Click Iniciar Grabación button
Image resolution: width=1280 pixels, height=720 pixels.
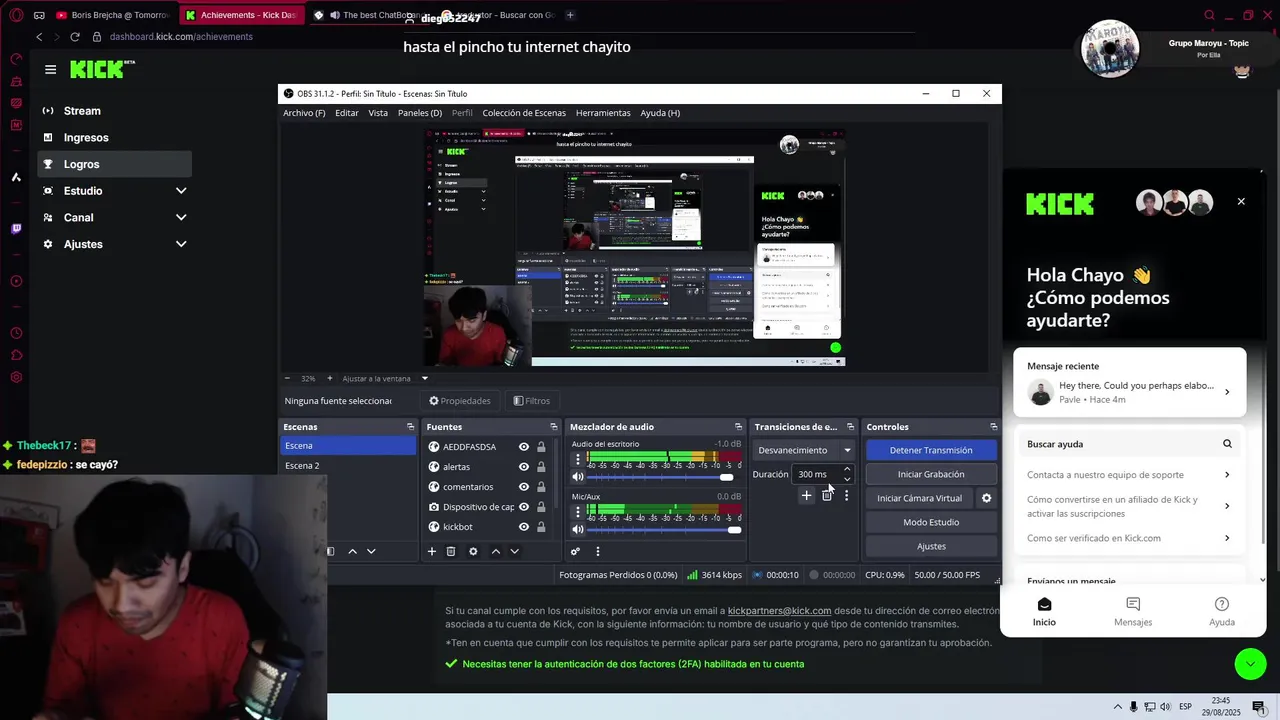tap(931, 474)
